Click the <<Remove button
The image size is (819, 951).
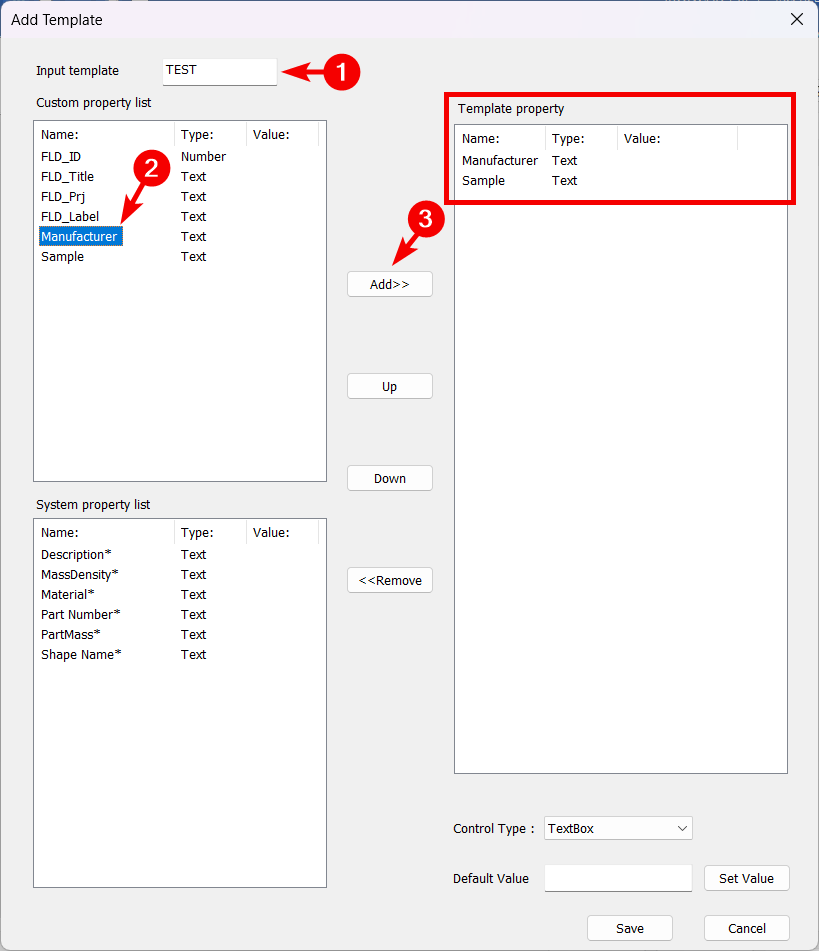coord(389,581)
